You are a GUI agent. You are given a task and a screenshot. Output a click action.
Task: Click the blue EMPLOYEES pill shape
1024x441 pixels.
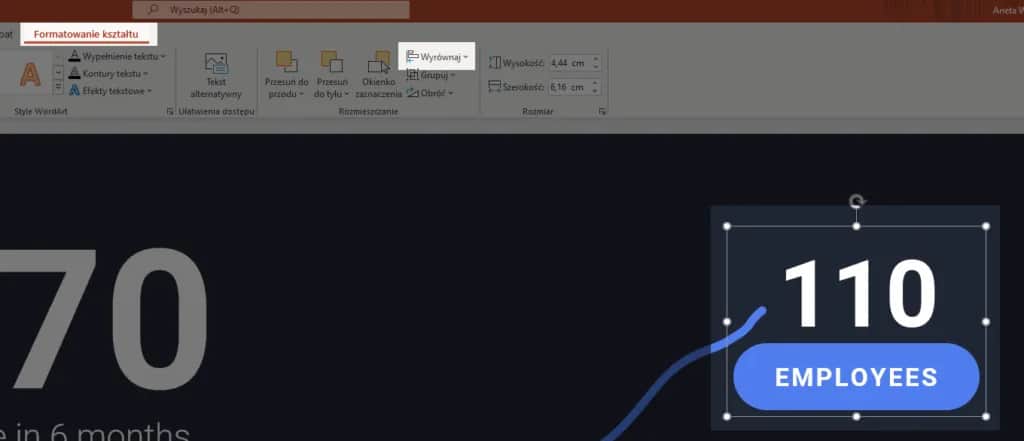pyautogui.click(x=856, y=377)
